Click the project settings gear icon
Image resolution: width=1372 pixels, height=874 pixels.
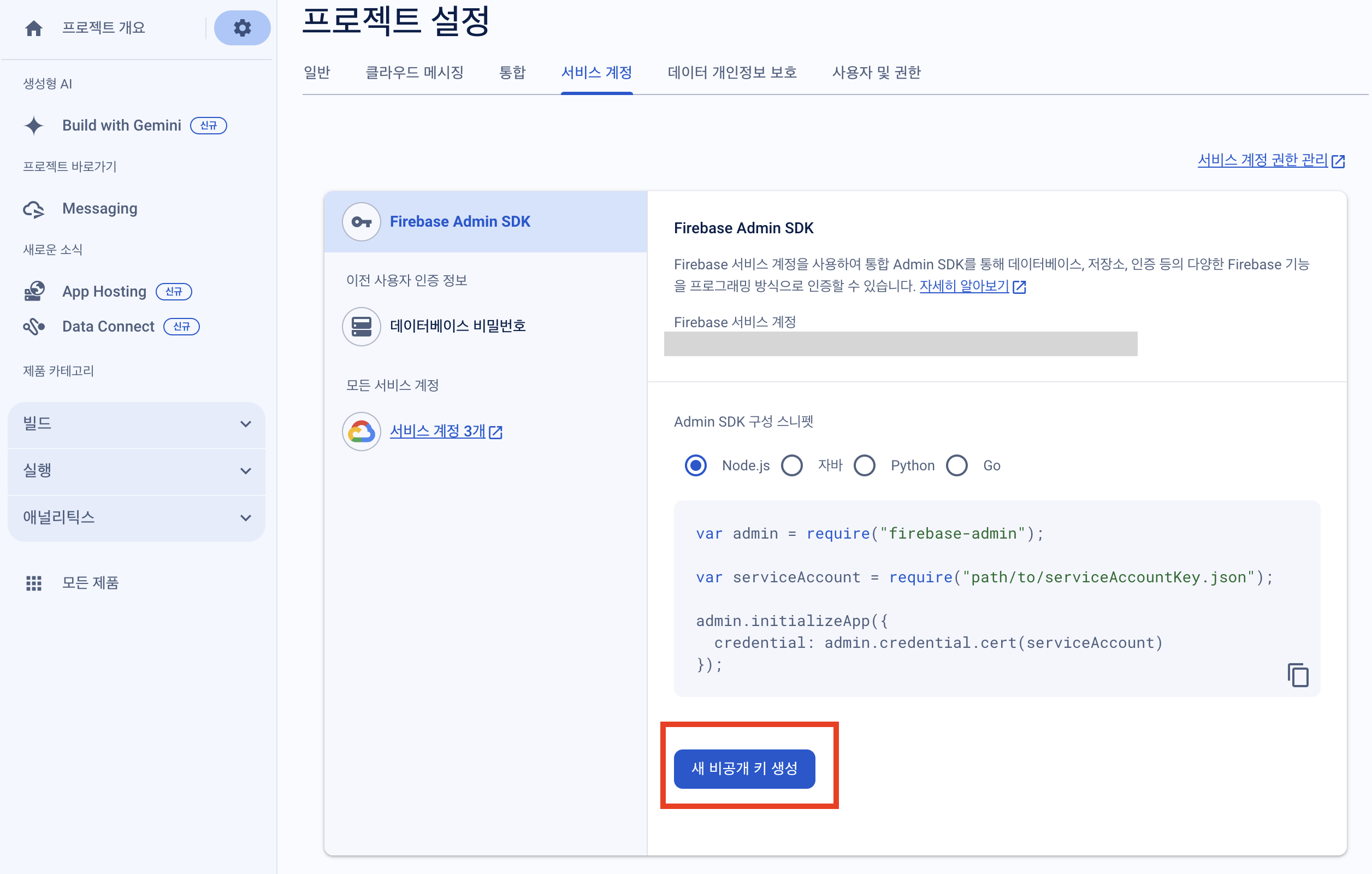pyautogui.click(x=242, y=28)
